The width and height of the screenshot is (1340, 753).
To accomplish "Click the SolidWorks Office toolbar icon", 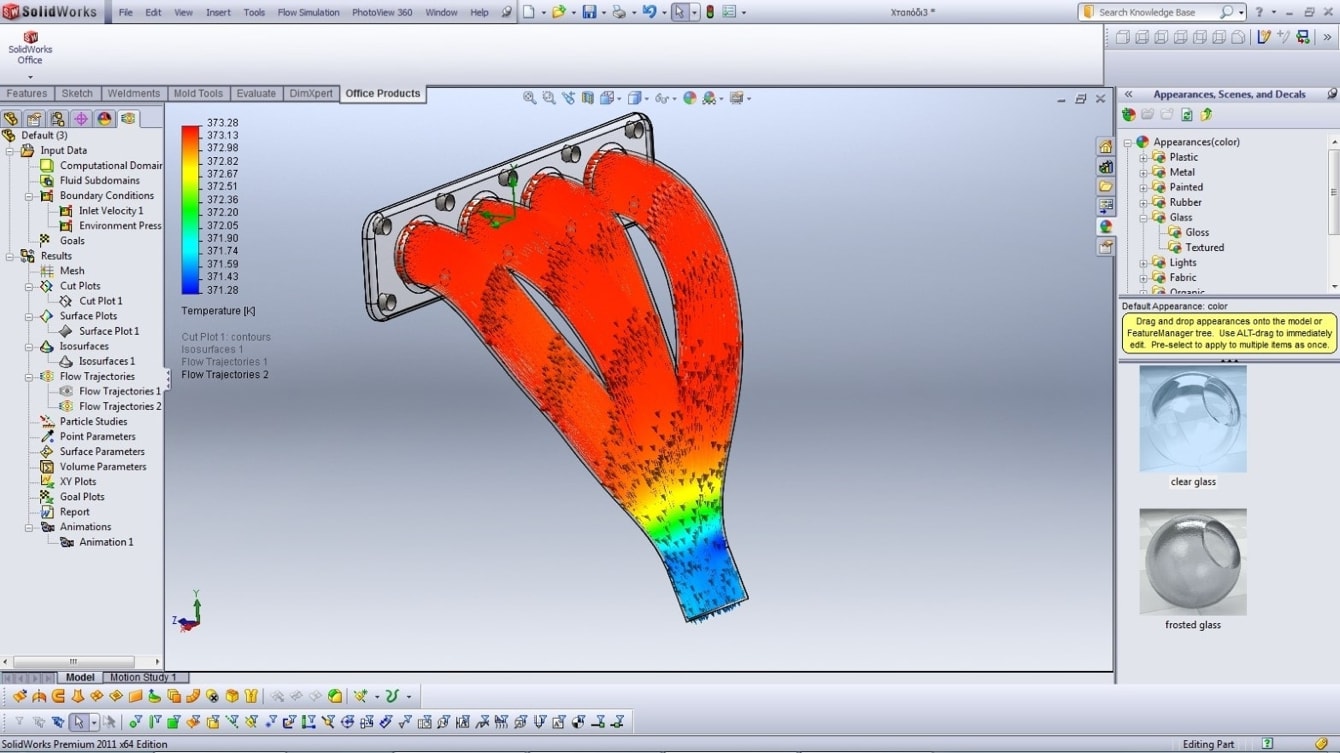I will 30,48.
